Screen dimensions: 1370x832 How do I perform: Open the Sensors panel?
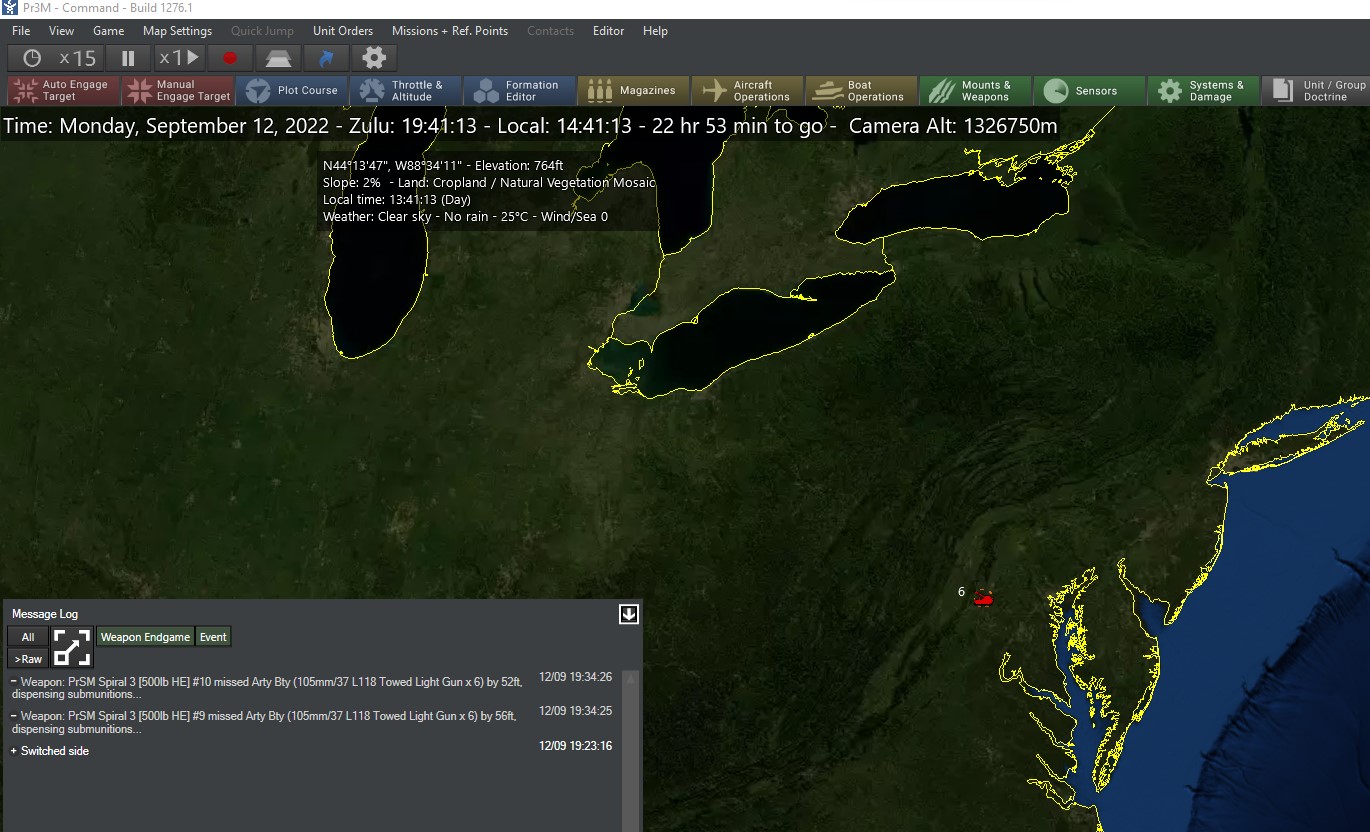point(1089,90)
